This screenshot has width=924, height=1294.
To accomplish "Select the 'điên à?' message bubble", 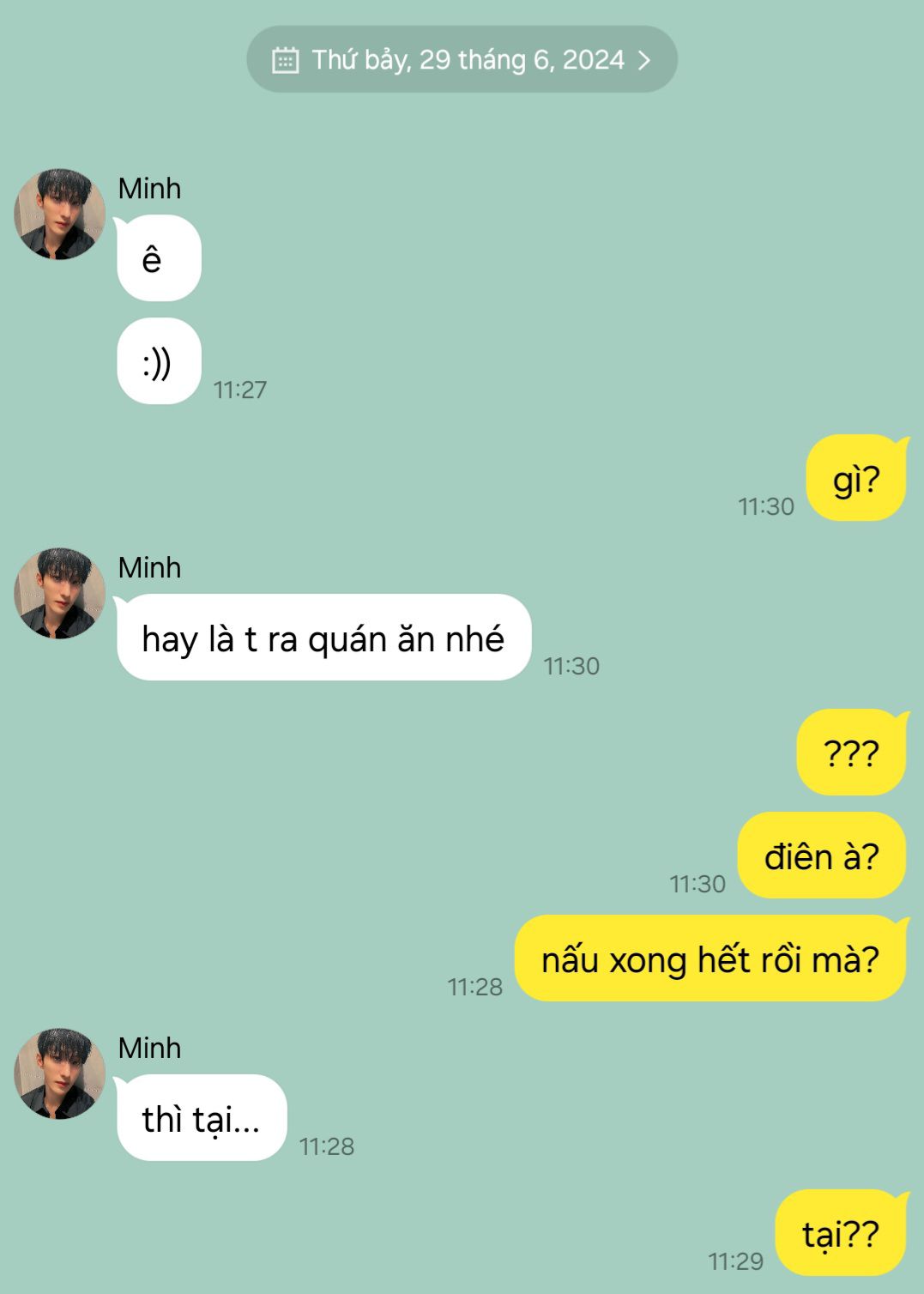I will coord(822,856).
